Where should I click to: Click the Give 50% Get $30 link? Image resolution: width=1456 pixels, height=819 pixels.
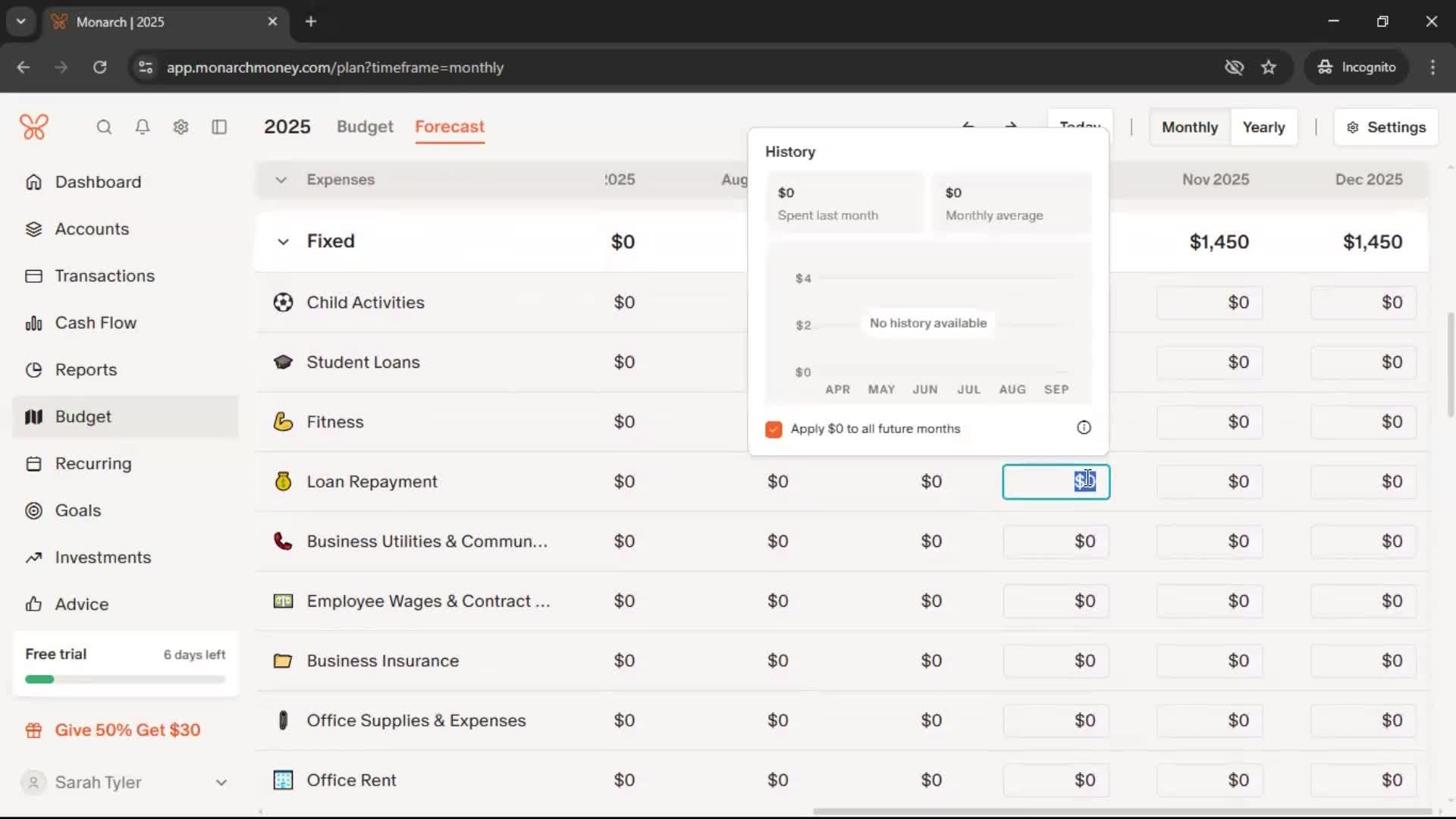coord(127,730)
